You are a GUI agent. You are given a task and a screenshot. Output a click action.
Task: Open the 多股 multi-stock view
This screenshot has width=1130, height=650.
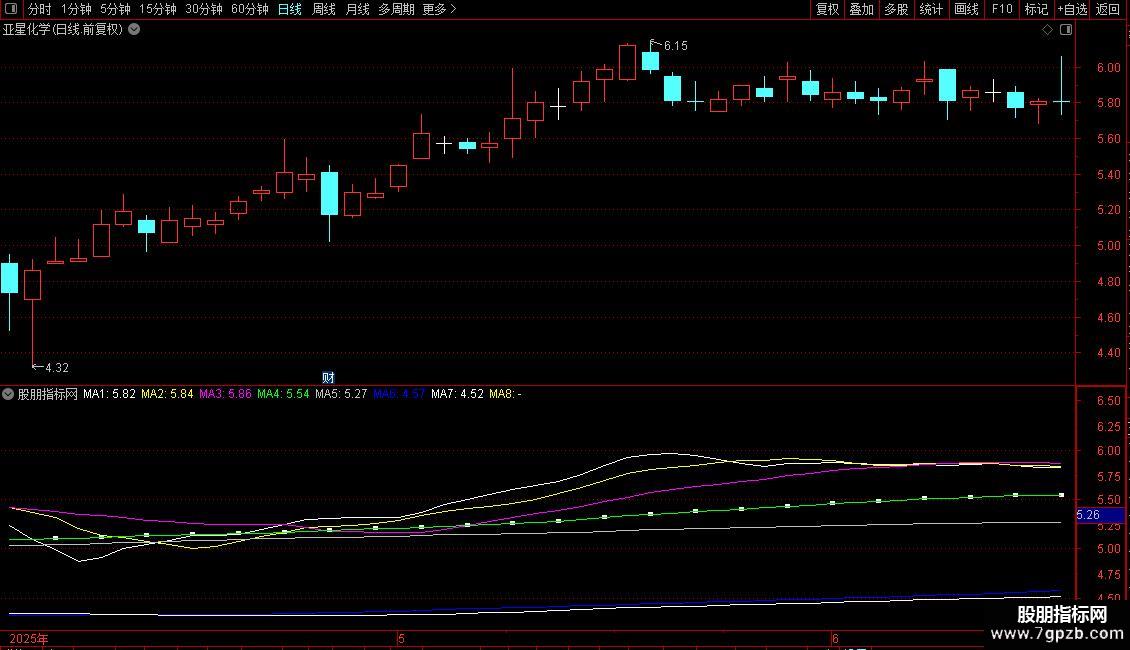(x=896, y=9)
